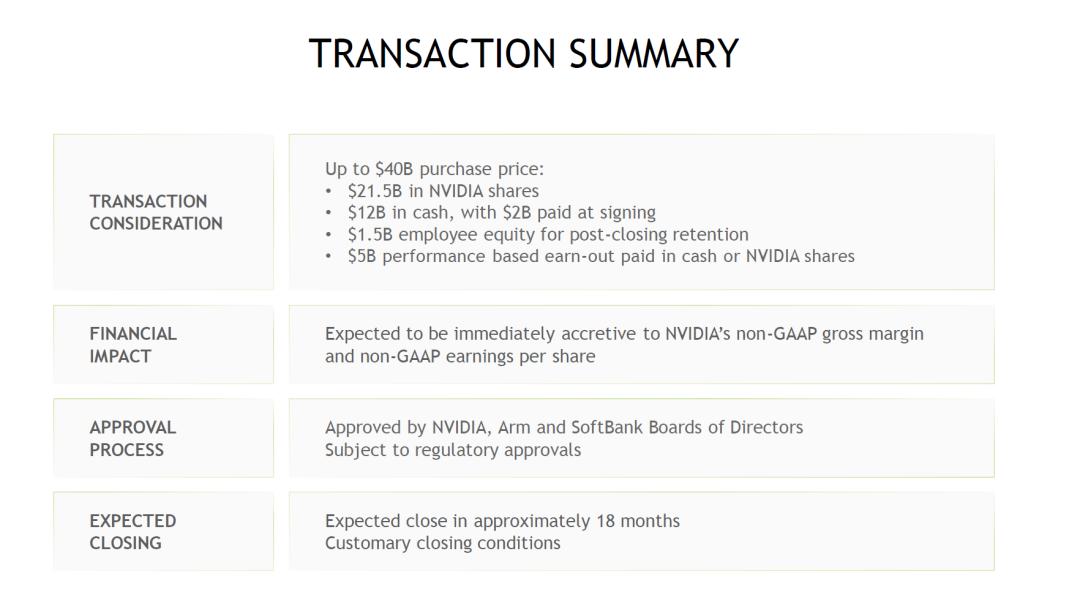Click the bullet point before '$12B in cash'
The height and width of the screenshot is (592, 1080).
pos(329,212)
